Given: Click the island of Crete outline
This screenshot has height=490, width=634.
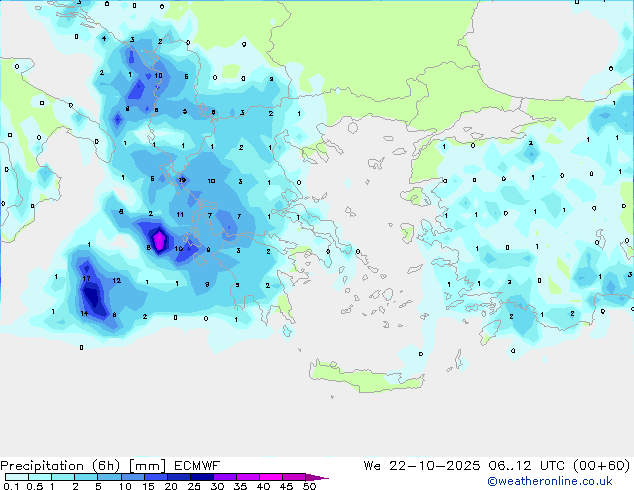Looking at the screenshot, I should pos(366,376).
